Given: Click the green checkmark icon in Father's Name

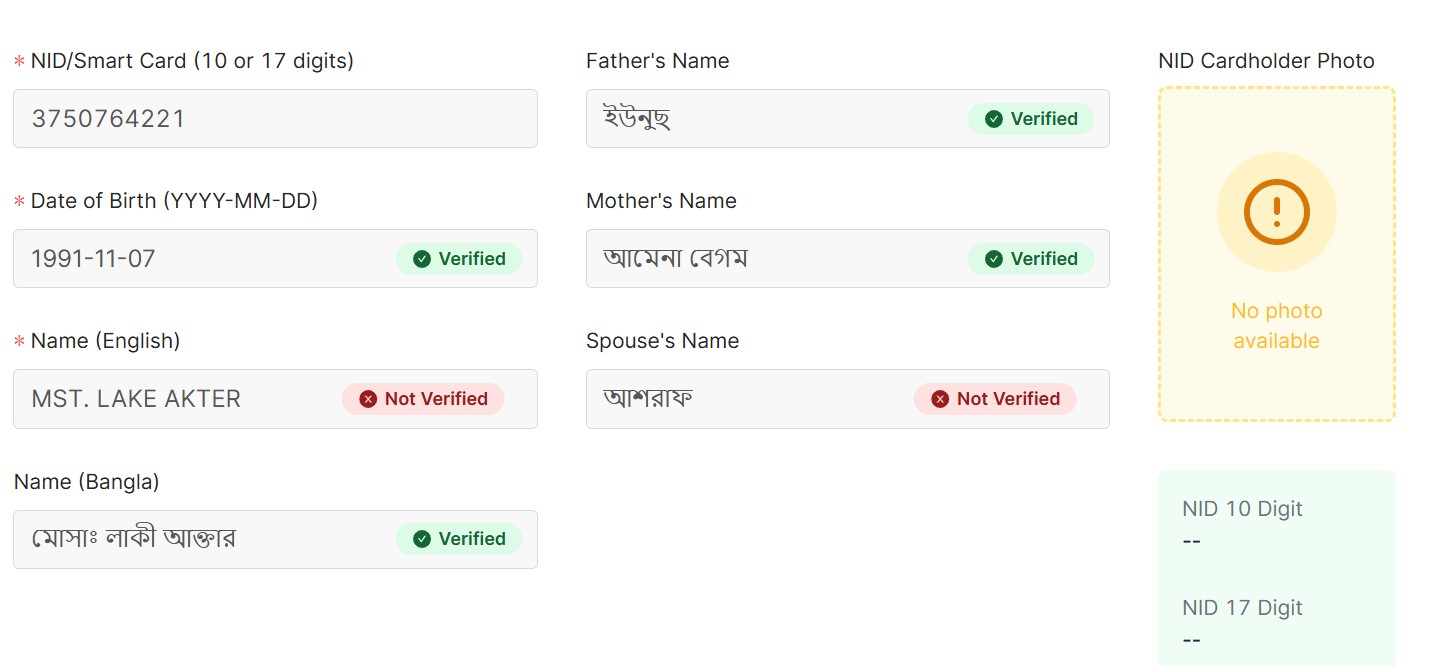Looking at the screenshot, I should coord(994,119).
